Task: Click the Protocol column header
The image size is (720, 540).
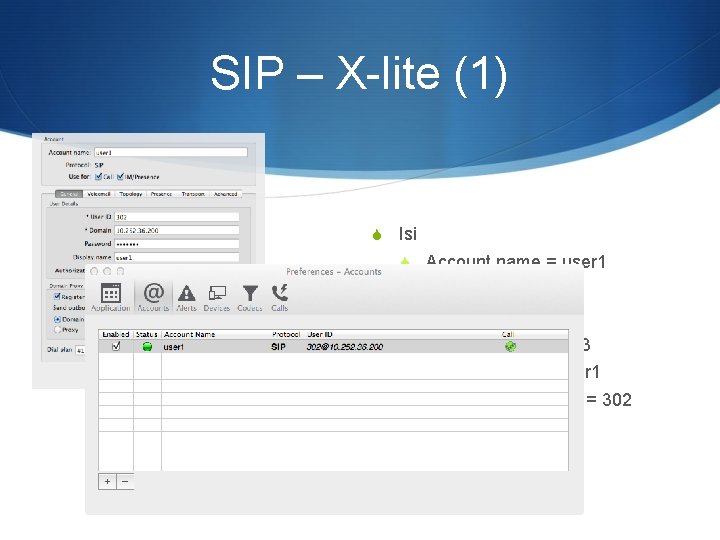Action: tap(286, 334)
